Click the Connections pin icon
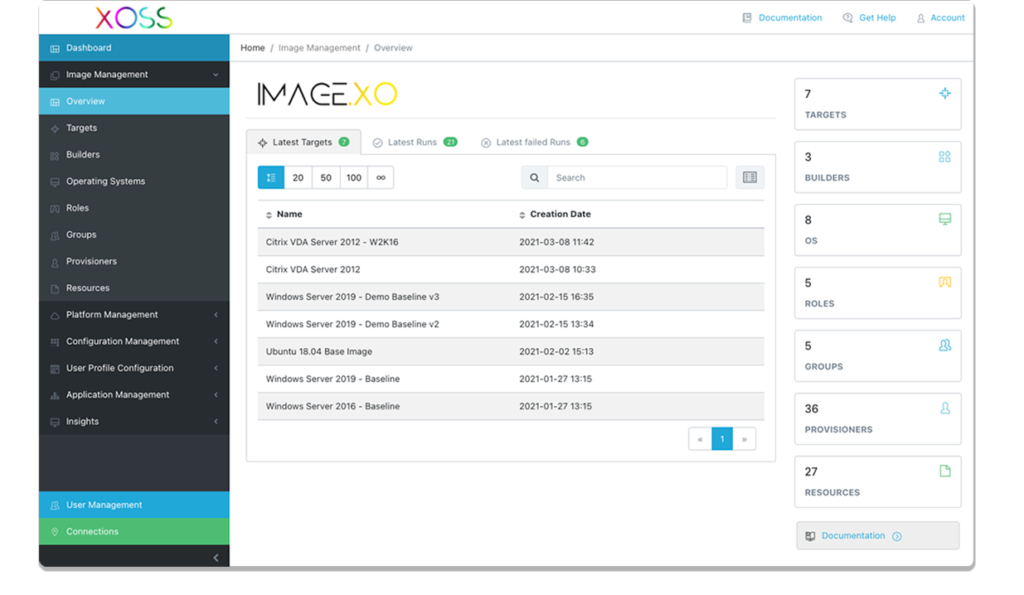 pyautogui.click(x=55, y=532)
